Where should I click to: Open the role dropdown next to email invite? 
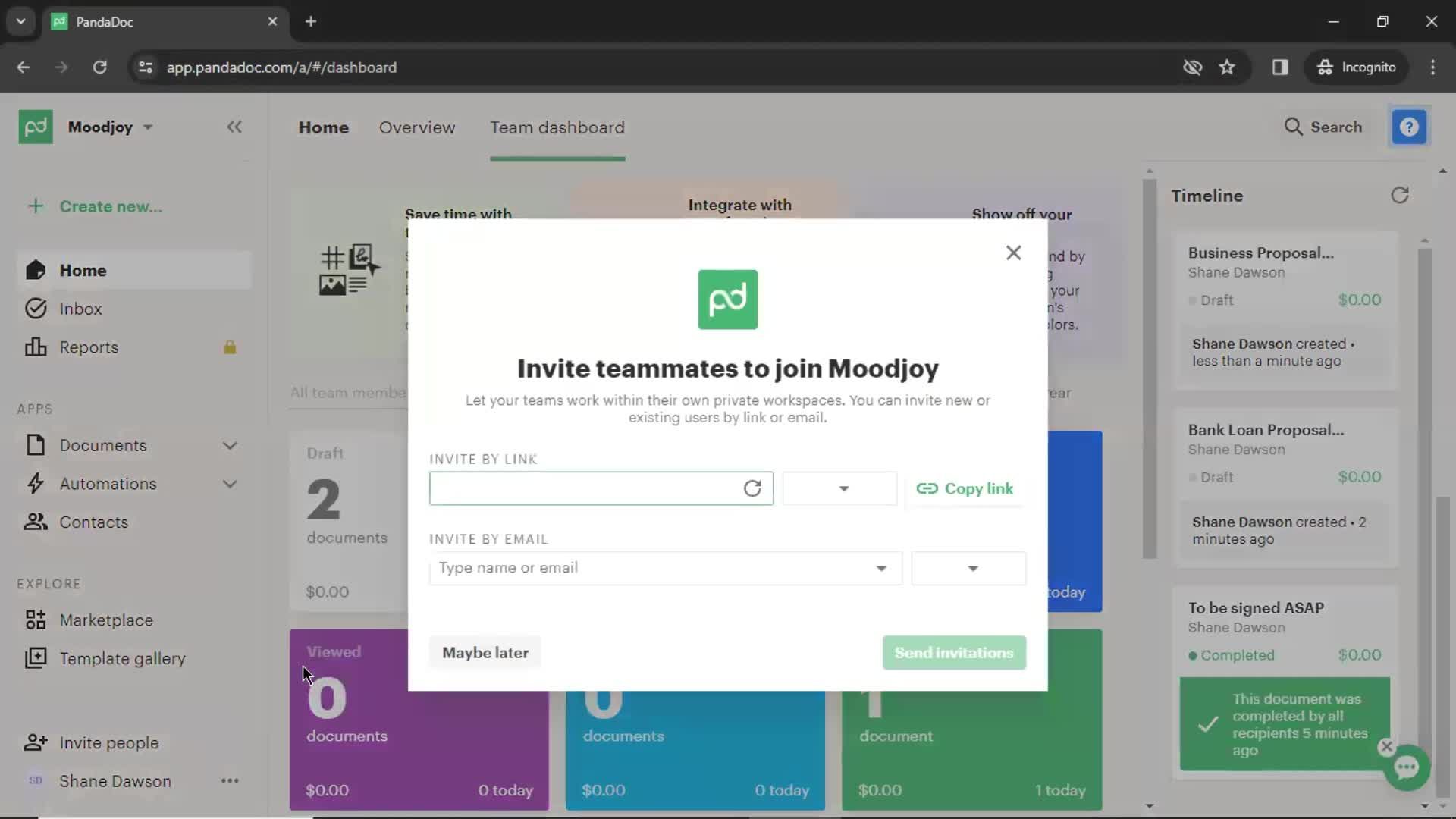click(968, 568)
